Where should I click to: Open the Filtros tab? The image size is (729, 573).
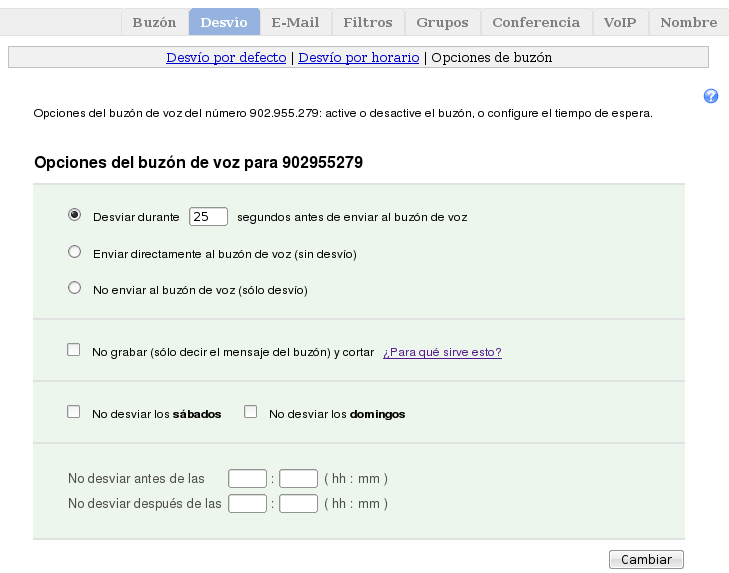(368, 22)
